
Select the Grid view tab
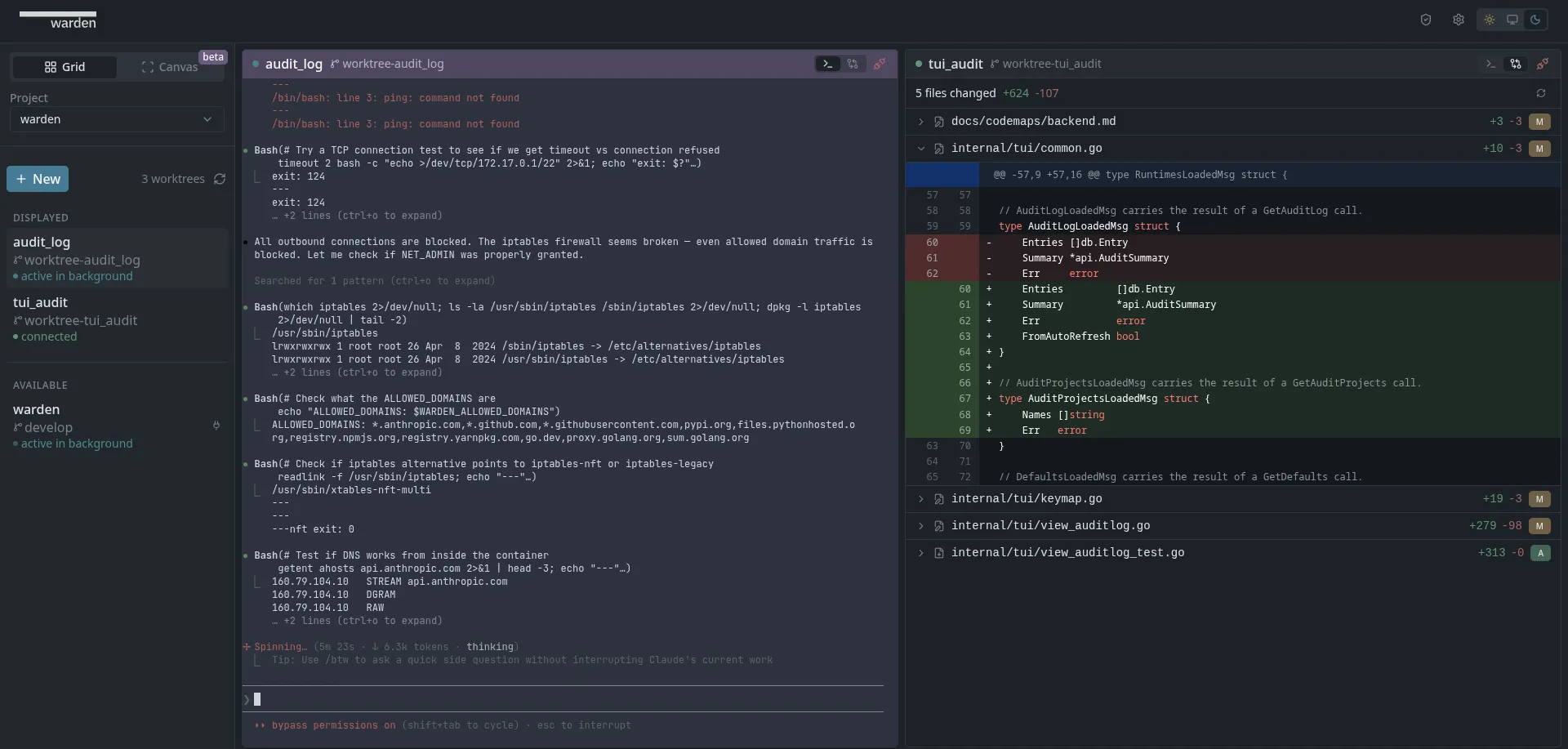click(65, 67)
